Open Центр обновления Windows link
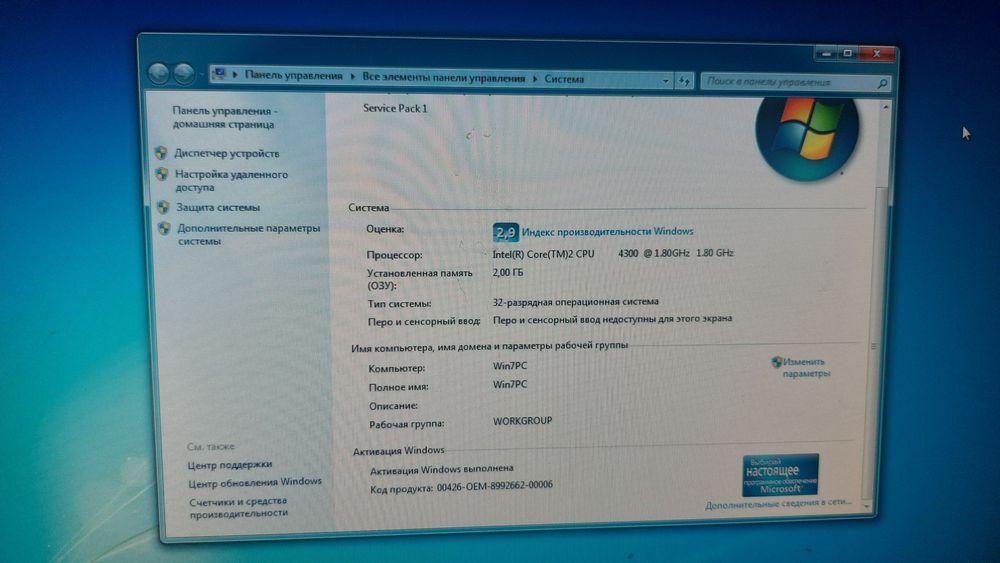The width and height of the screenshot is (1000, 563). [x=254, y=483]
